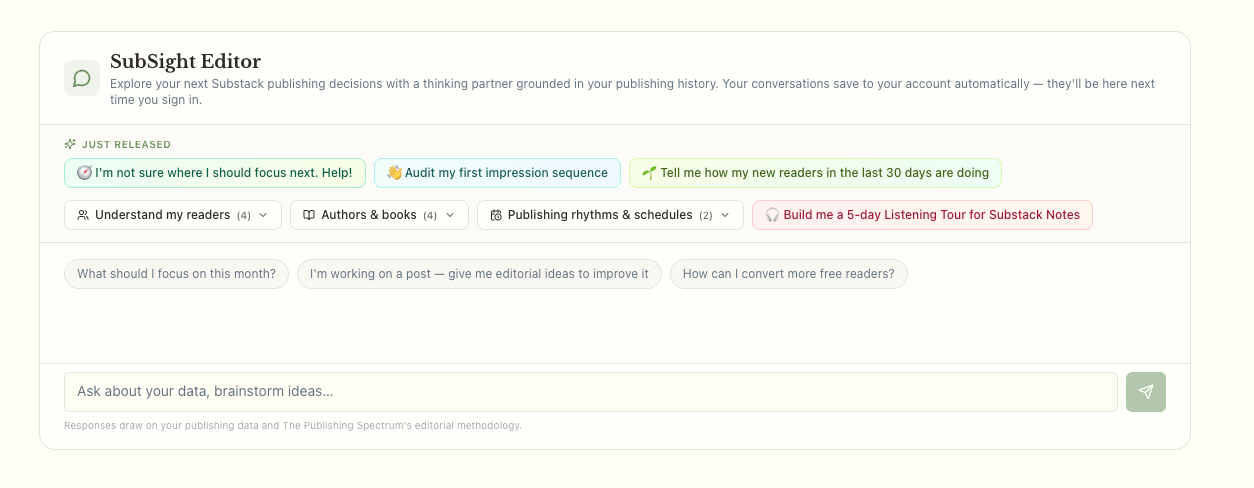1254x488 pixels.
Task: Expand the Authors & books chevron
Action: tap(449, 215)
